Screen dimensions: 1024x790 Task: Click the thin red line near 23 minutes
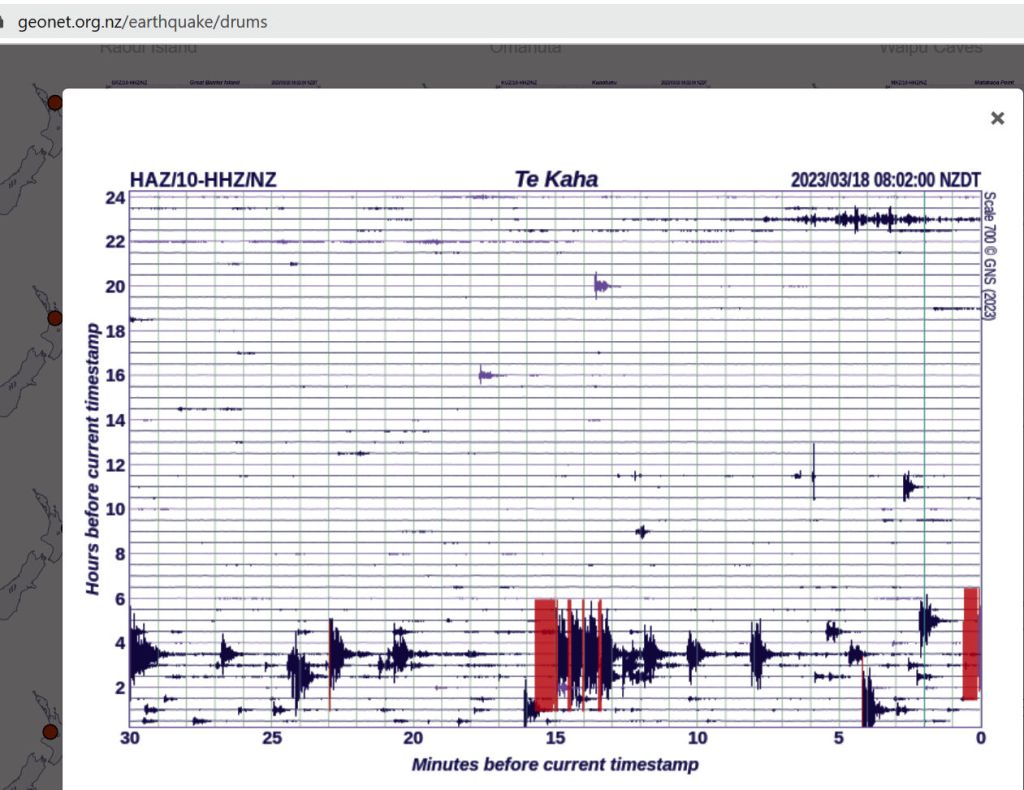click(330, 664)
